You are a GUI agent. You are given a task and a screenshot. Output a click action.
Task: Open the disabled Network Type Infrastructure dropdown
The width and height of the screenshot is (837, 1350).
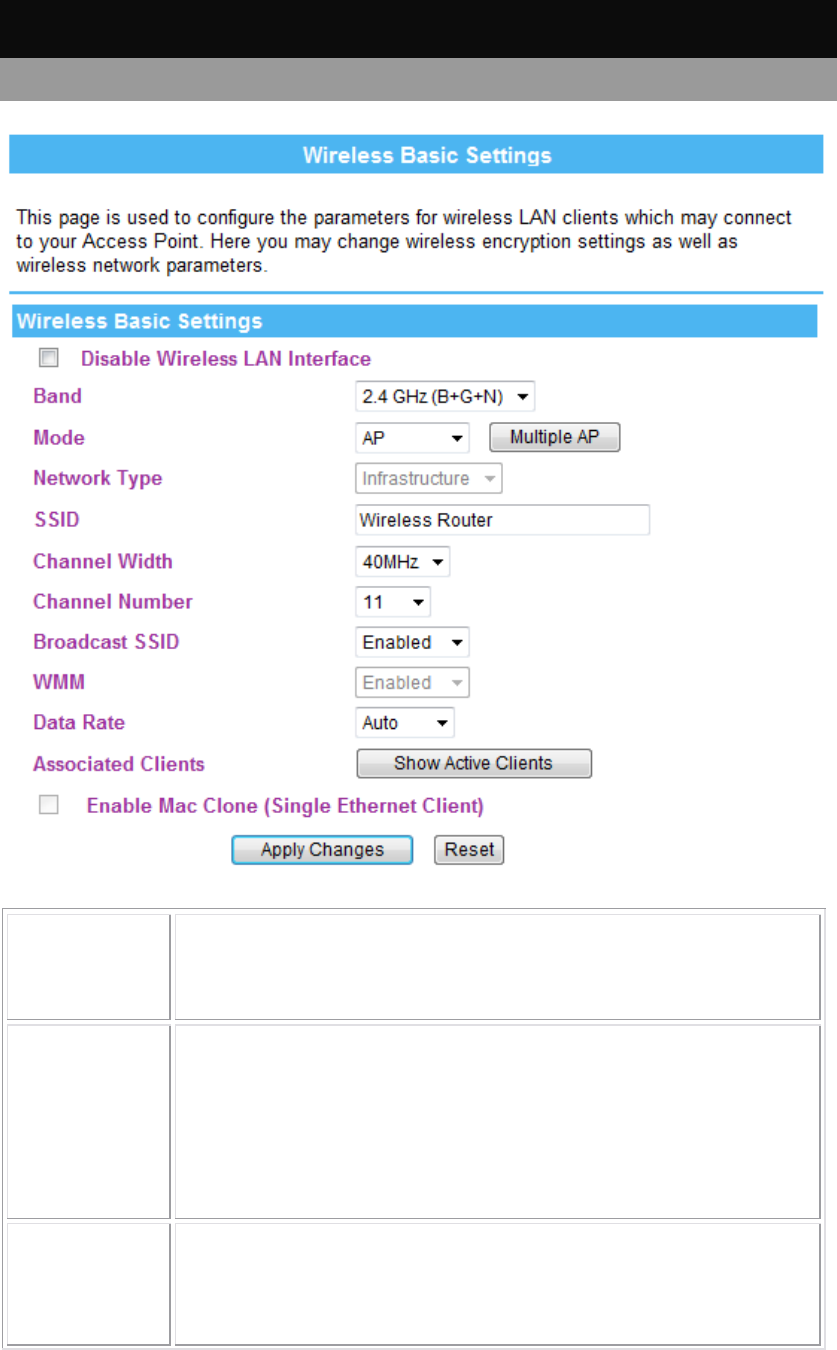tap(429, 479)
